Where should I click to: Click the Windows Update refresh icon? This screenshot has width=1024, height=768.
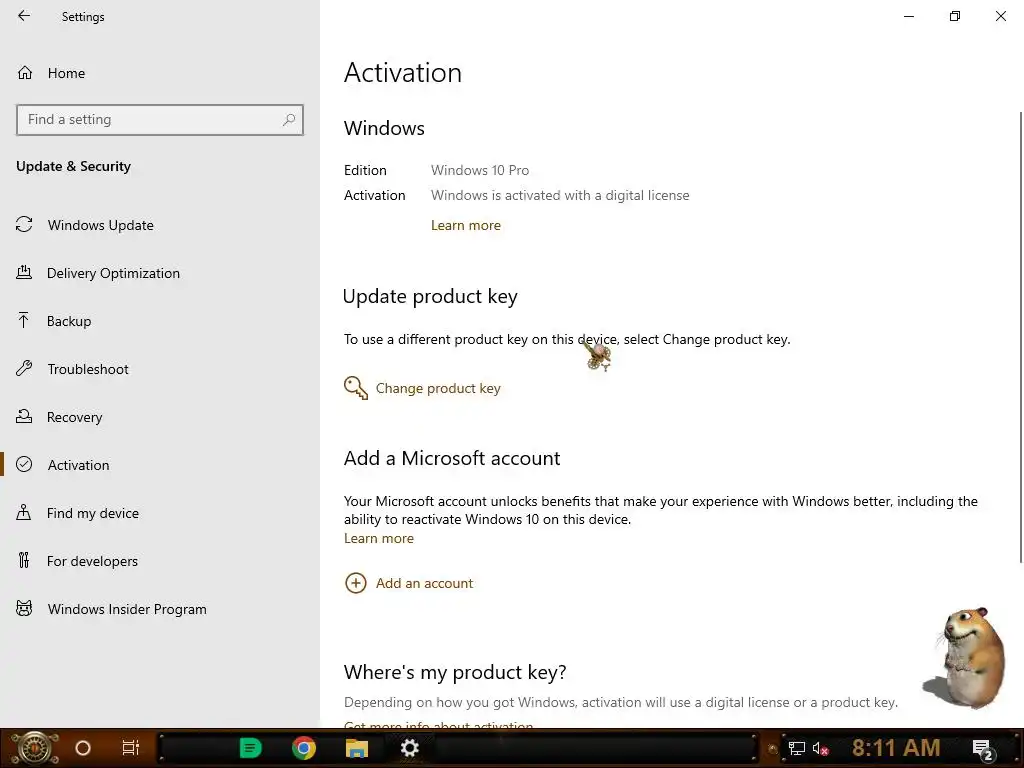pos(24,225)
